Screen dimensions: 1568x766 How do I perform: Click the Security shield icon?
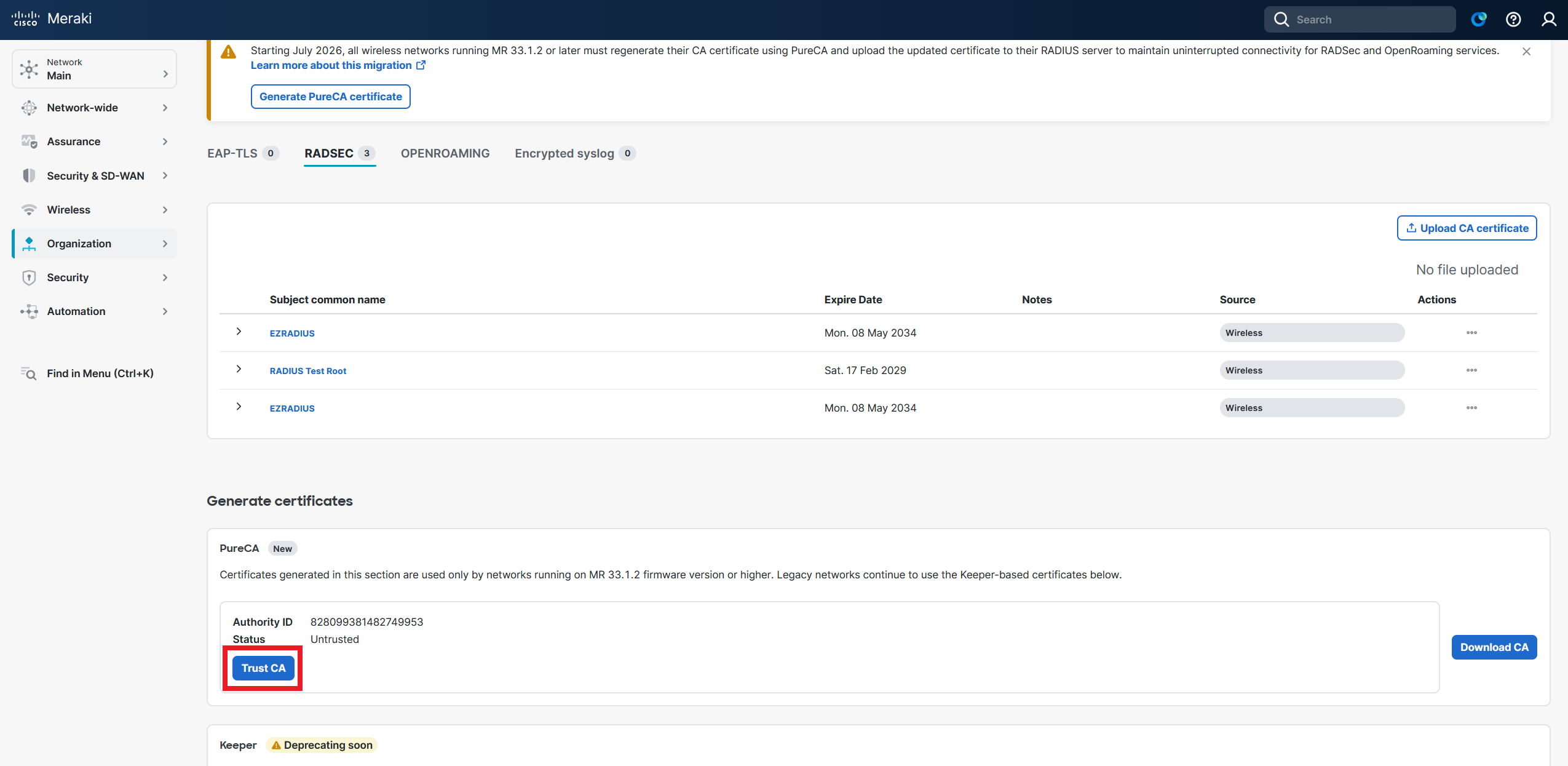coord(29,277)
